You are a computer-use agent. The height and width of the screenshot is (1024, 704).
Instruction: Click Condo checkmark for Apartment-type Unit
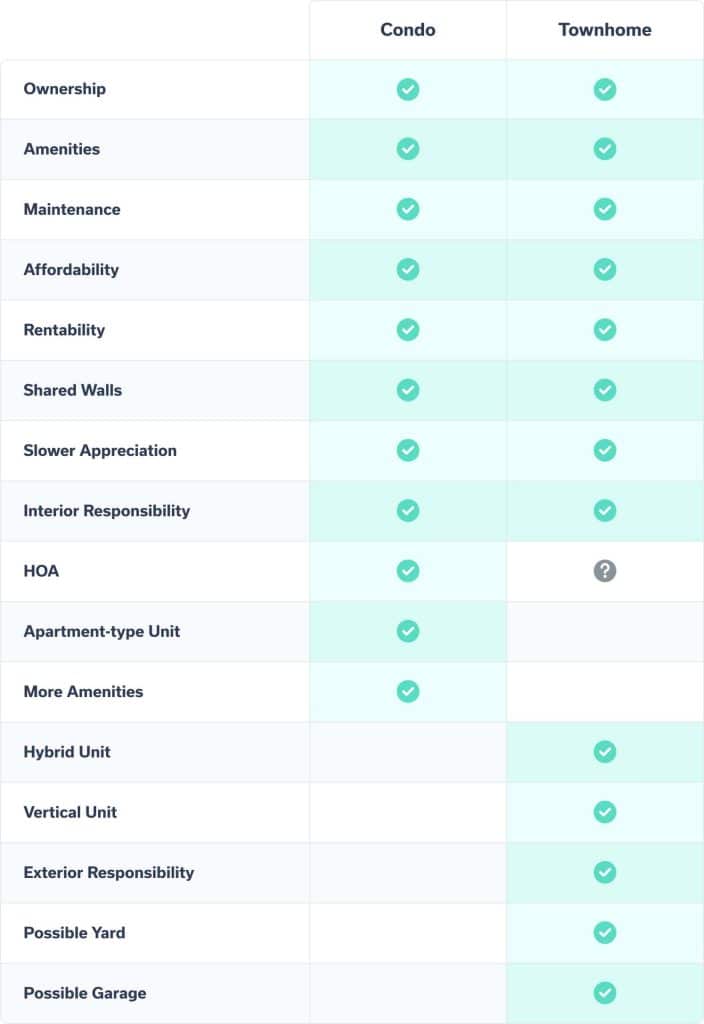coord(408,631)
